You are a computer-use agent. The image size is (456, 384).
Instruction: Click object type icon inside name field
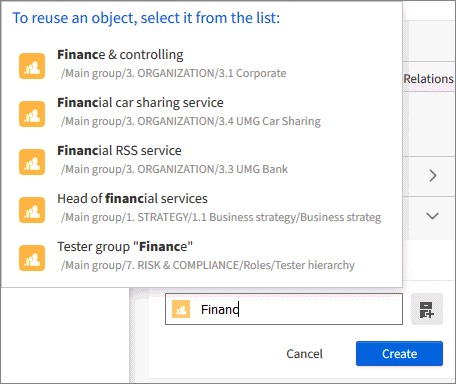[x=181, y=309]
